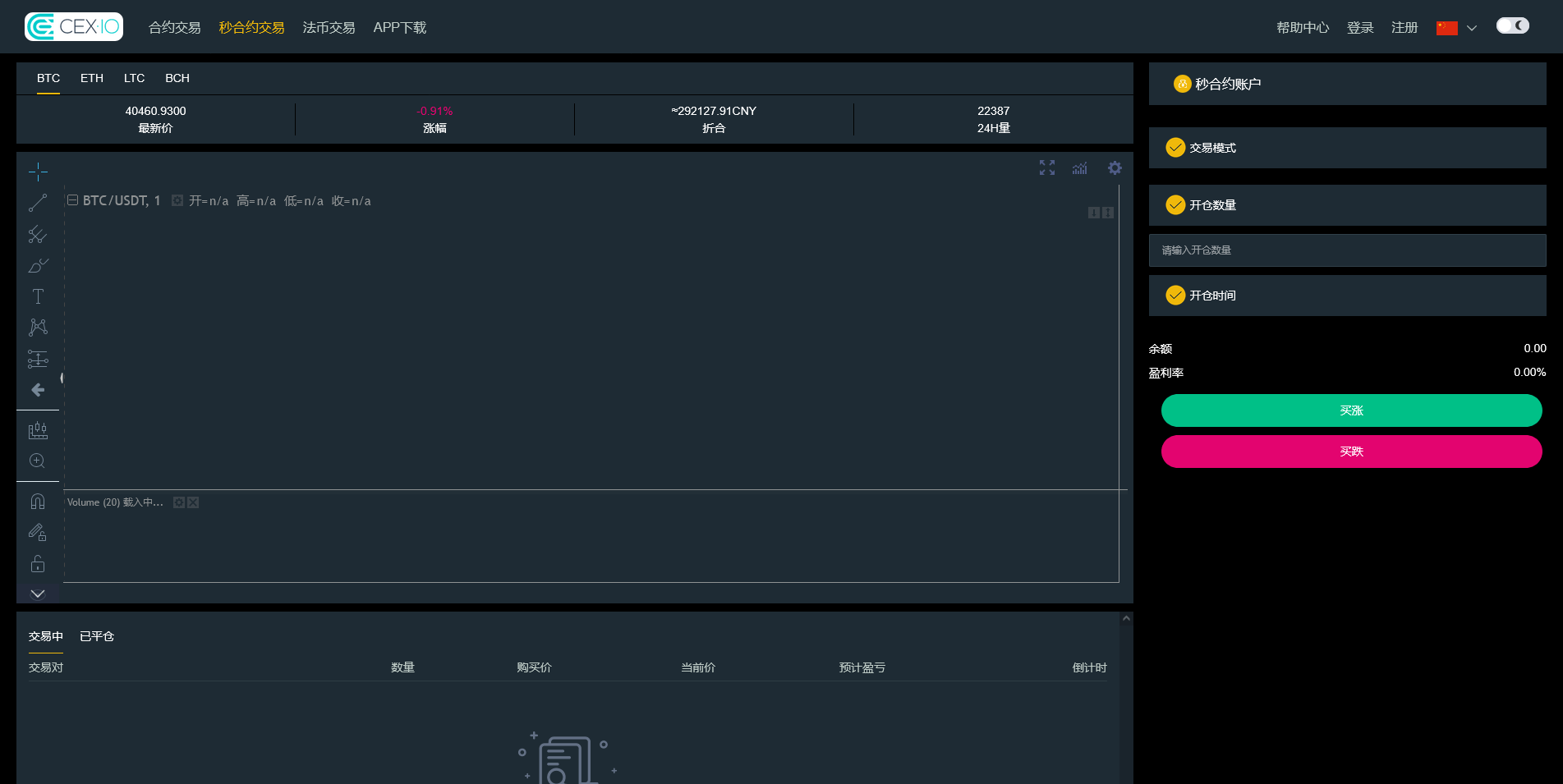Open 法币交易 menu
The width and height of the screenshot is (1563, 784).
tap(329, 28)
